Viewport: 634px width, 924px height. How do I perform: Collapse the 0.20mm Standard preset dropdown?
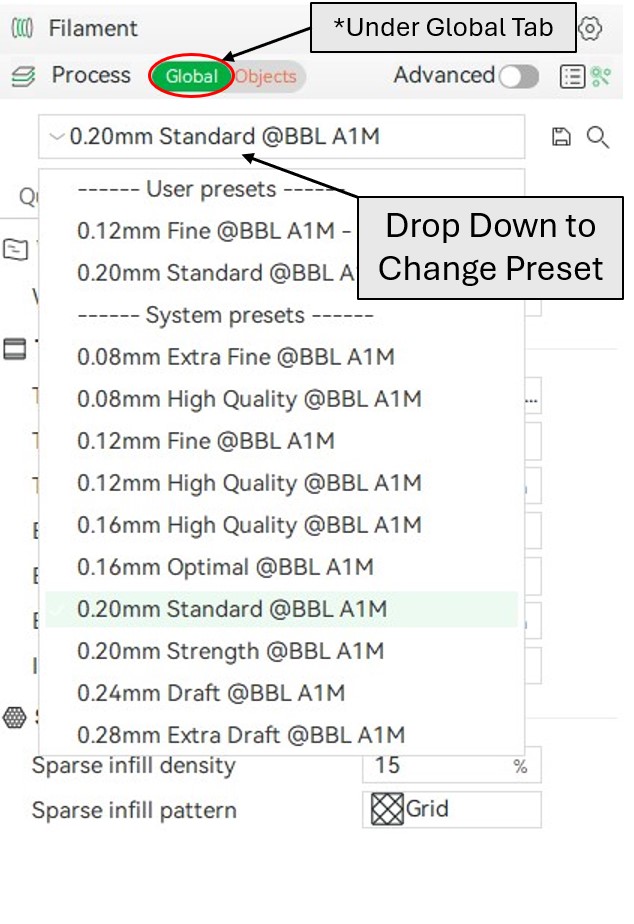[x=282, y=137]
